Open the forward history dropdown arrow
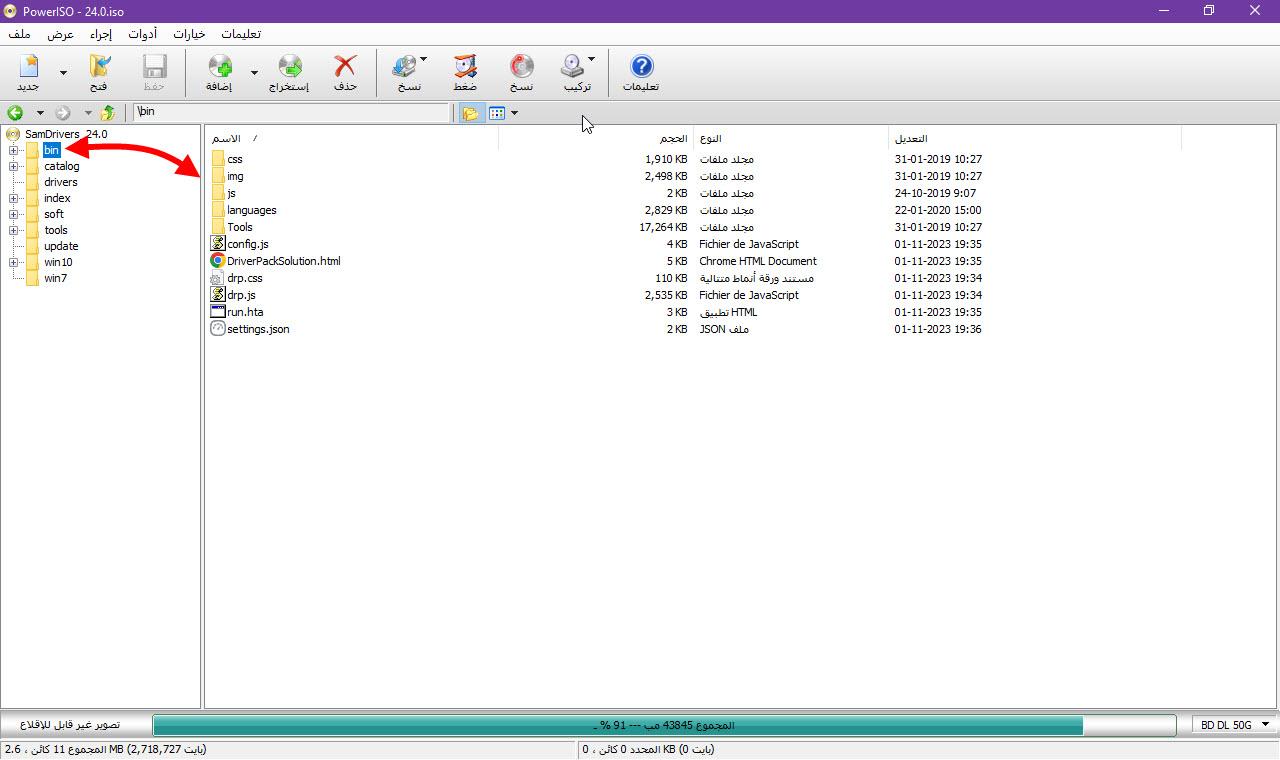 pos(88,113)
